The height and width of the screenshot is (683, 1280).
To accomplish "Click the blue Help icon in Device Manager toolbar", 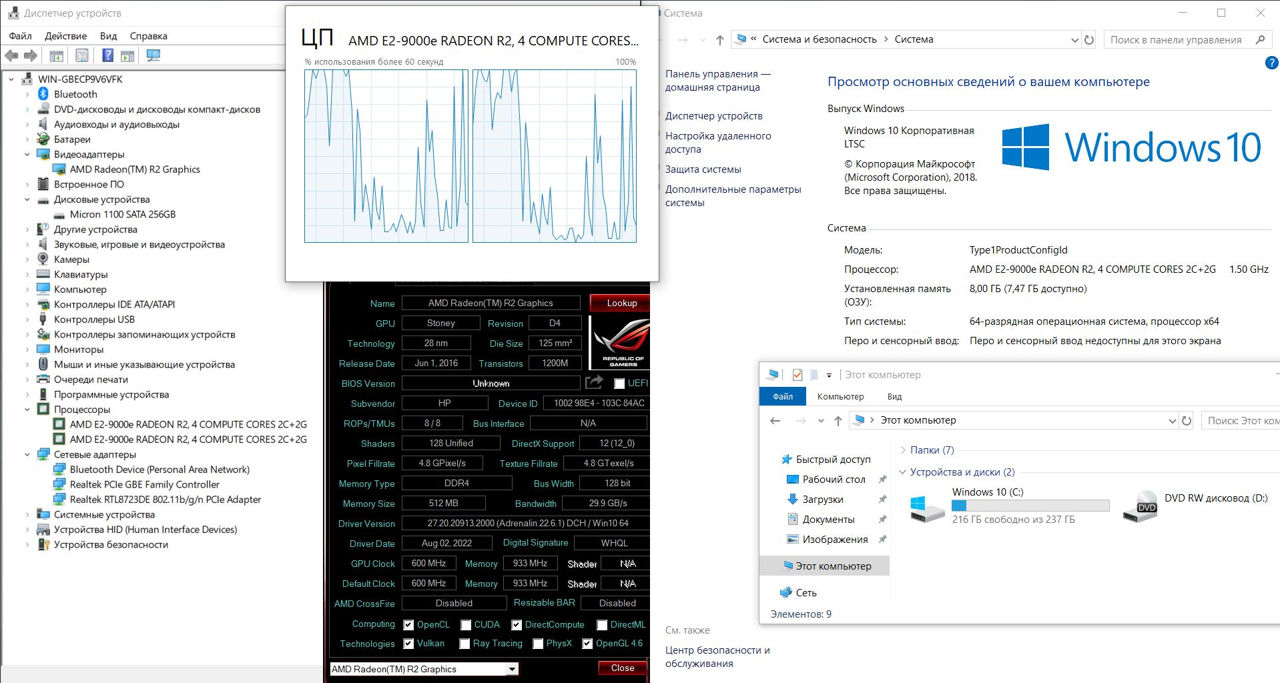I will click(106, 56).
